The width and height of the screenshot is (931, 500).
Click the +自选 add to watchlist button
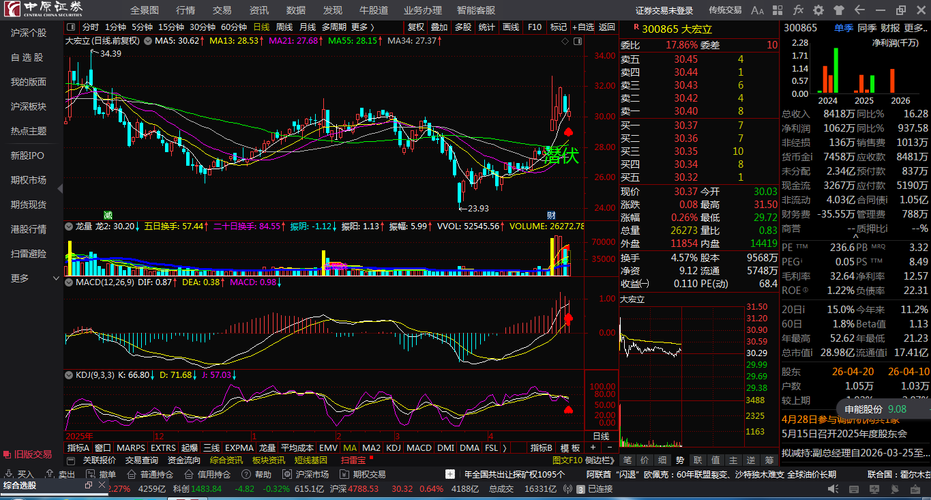pyautogui.click(x=583, y=27)
